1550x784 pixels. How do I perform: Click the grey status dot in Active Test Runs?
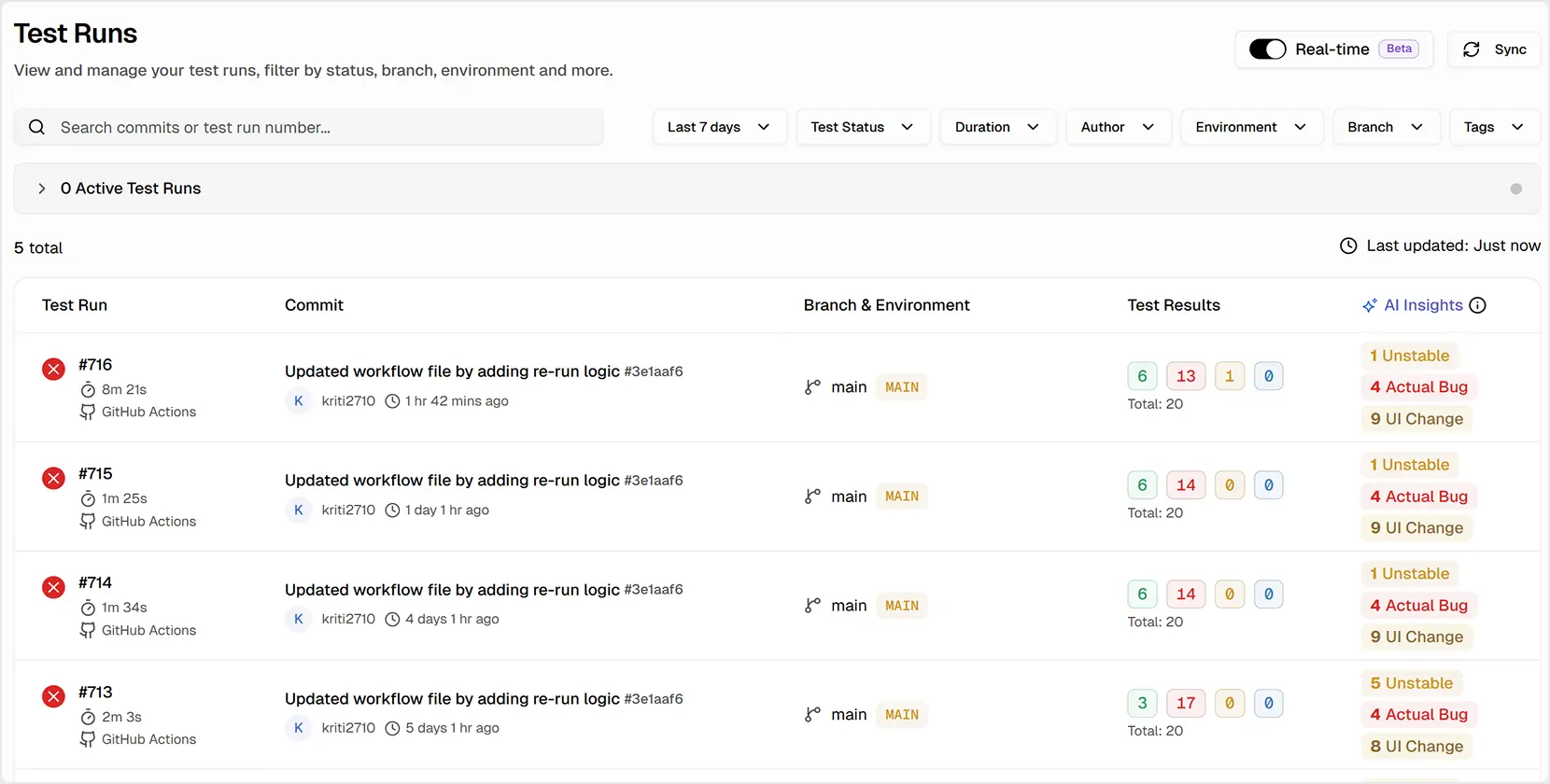[1515, 189]
